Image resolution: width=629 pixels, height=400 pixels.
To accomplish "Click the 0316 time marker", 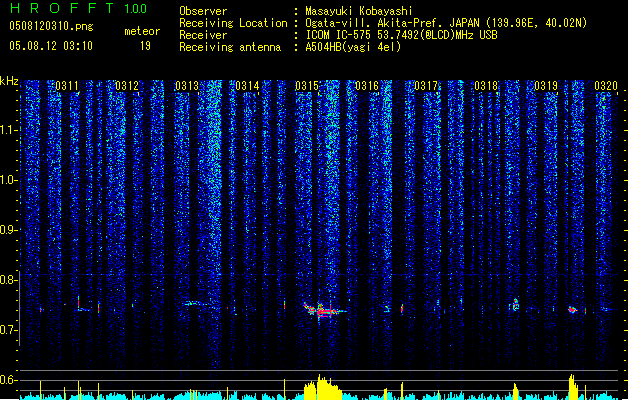I will coord(367,86).
